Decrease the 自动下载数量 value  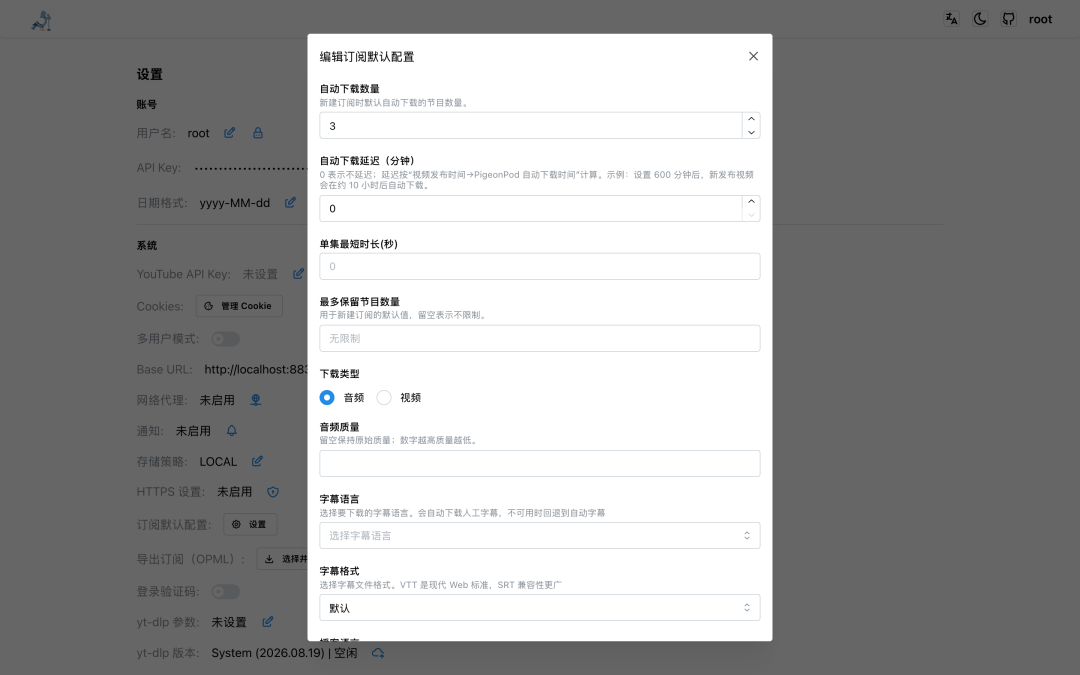tap(751, 132)
